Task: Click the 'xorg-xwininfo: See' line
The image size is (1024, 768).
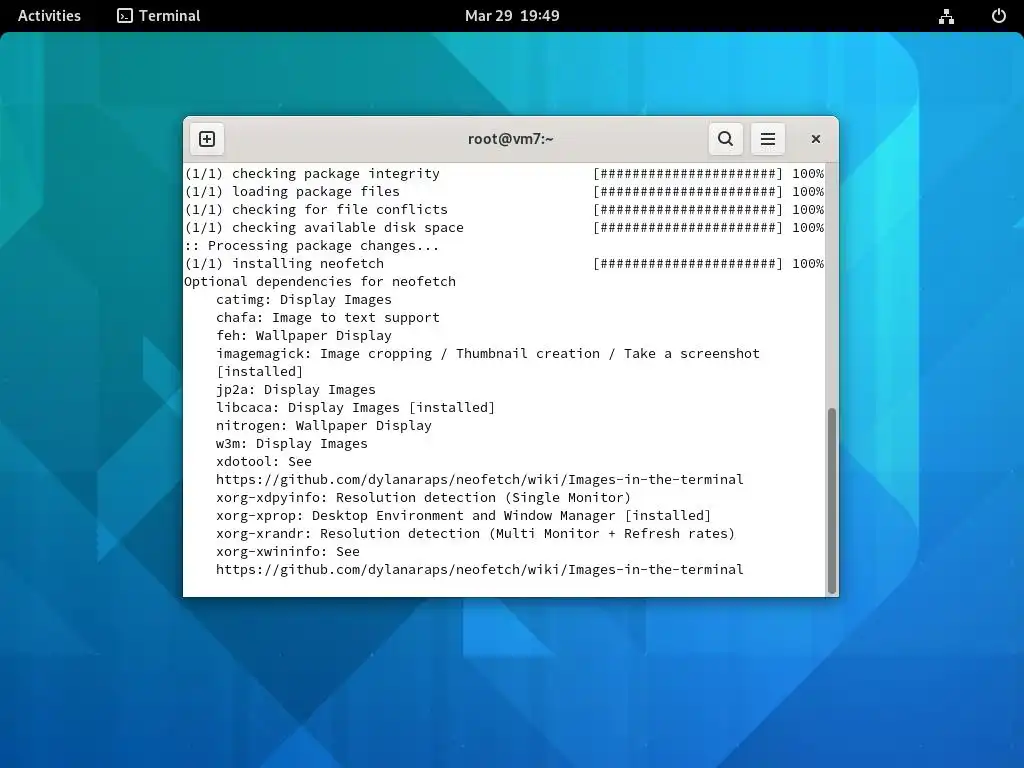Action: click(288, 552)
